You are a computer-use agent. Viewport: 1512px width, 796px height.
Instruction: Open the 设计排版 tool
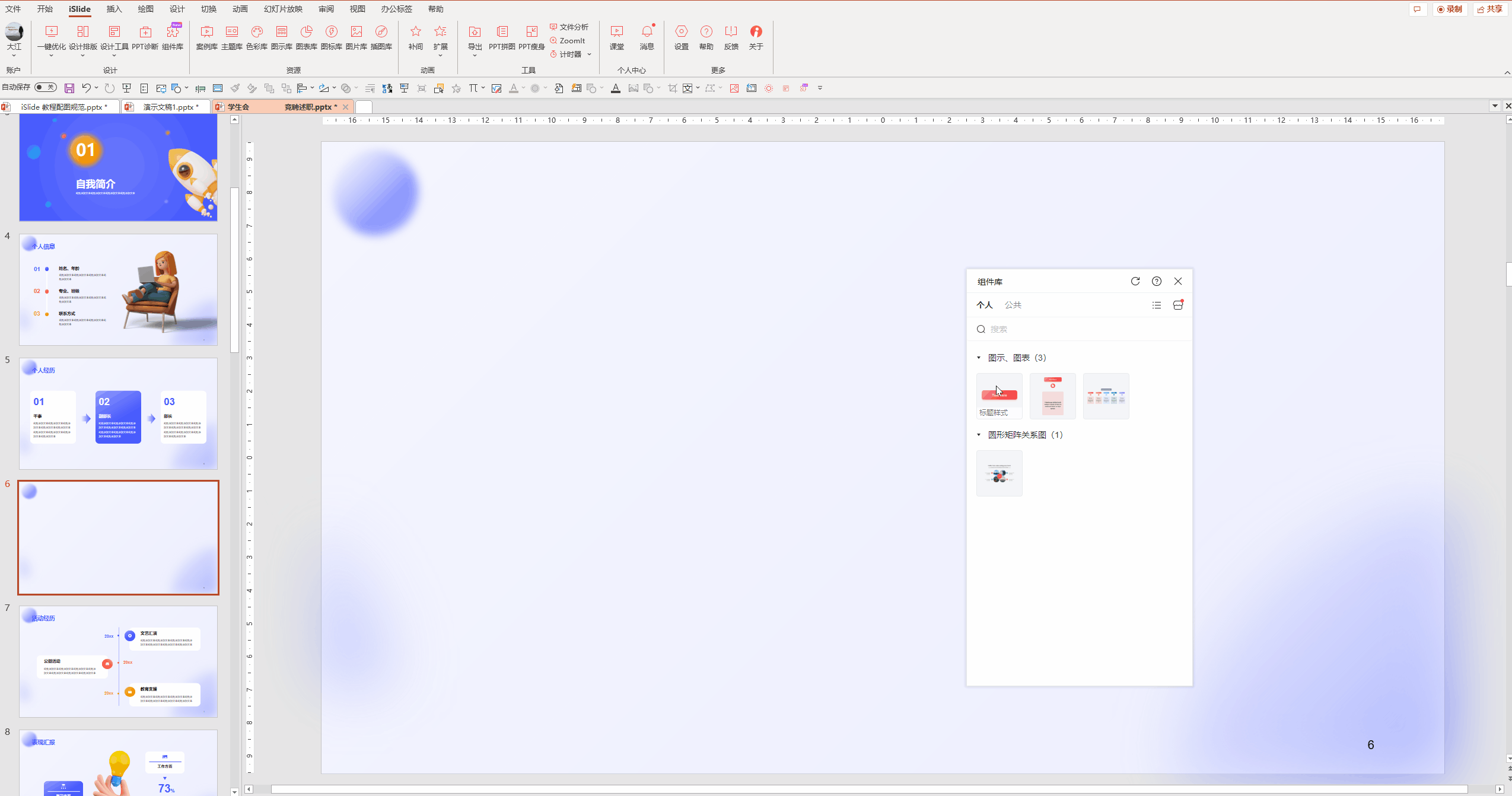click(83, 38)
